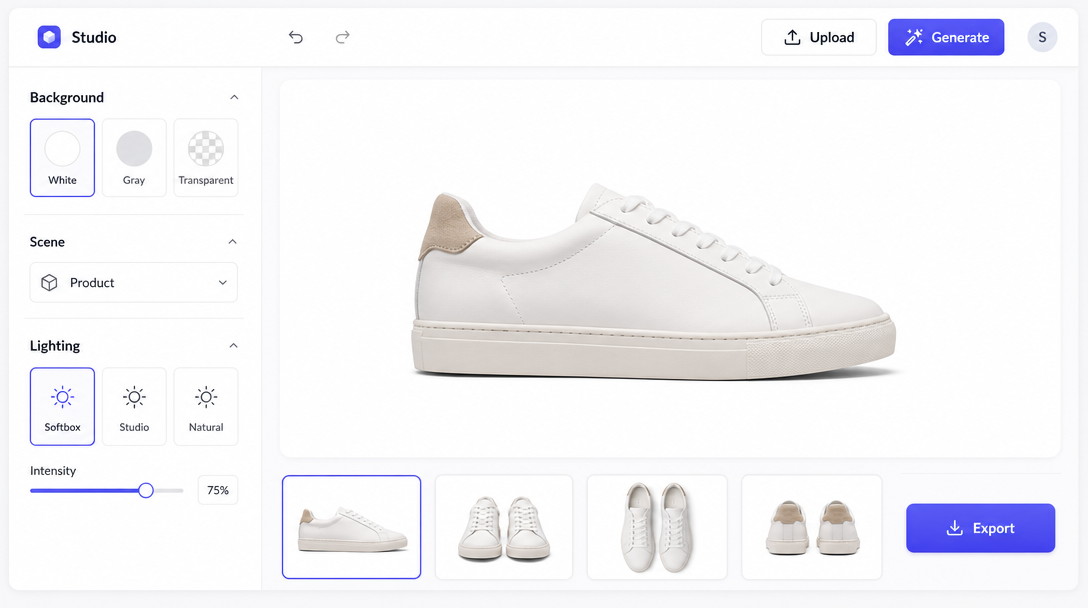
Task: Undo the last action
Action: point(296,37)
